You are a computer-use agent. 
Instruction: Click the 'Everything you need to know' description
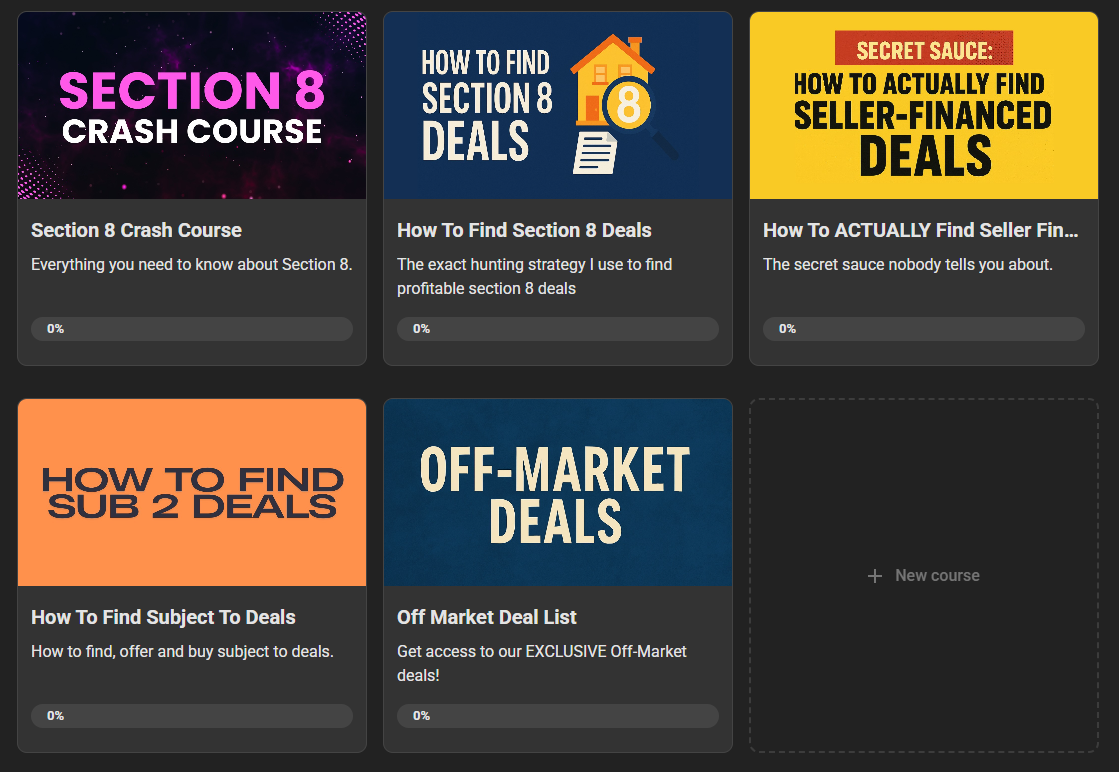191,265
